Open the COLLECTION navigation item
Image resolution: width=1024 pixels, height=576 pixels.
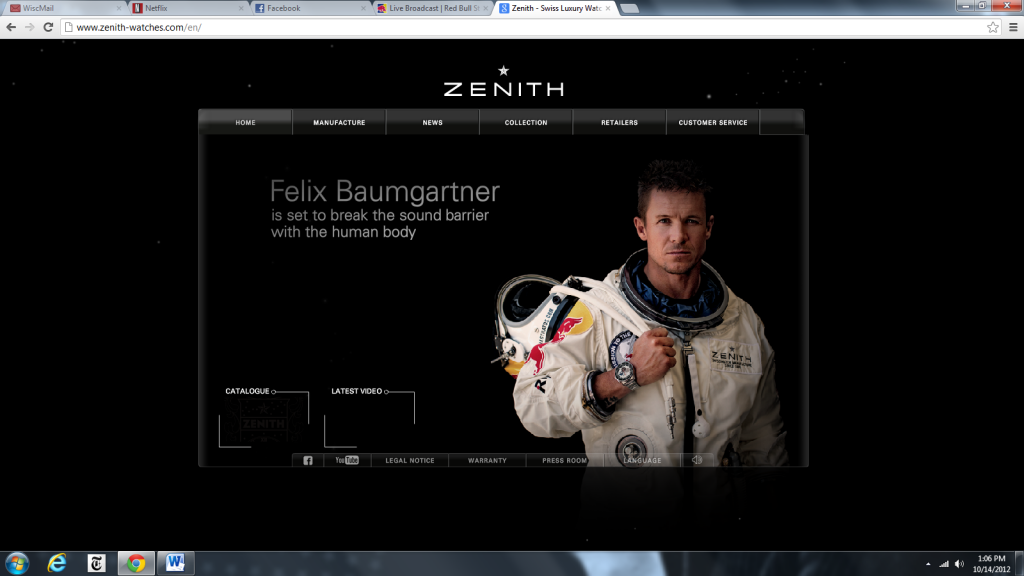click(x=526, y=123)
